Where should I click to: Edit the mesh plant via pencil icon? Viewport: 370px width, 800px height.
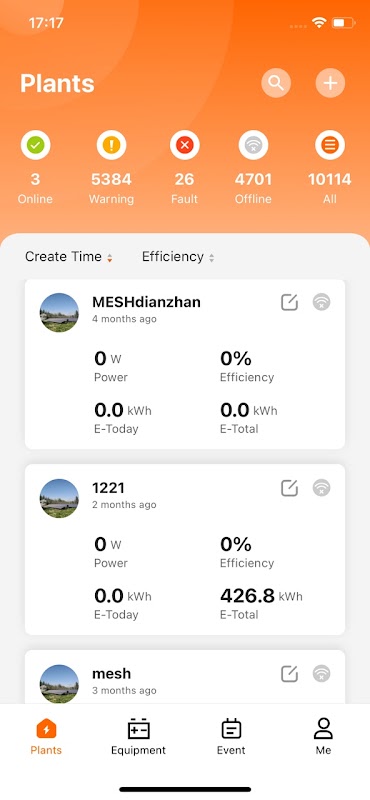click(289, 673)
